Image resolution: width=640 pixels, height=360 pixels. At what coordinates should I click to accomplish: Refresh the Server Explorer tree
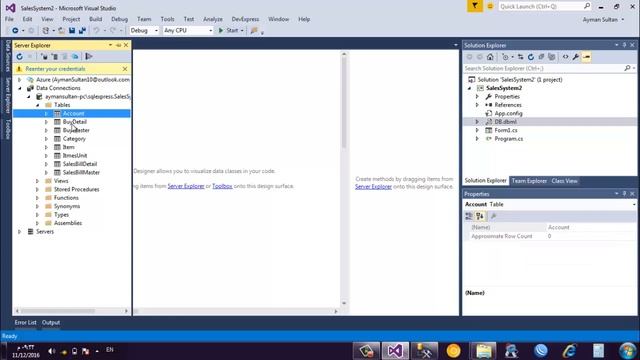click(x=19, y=57)
